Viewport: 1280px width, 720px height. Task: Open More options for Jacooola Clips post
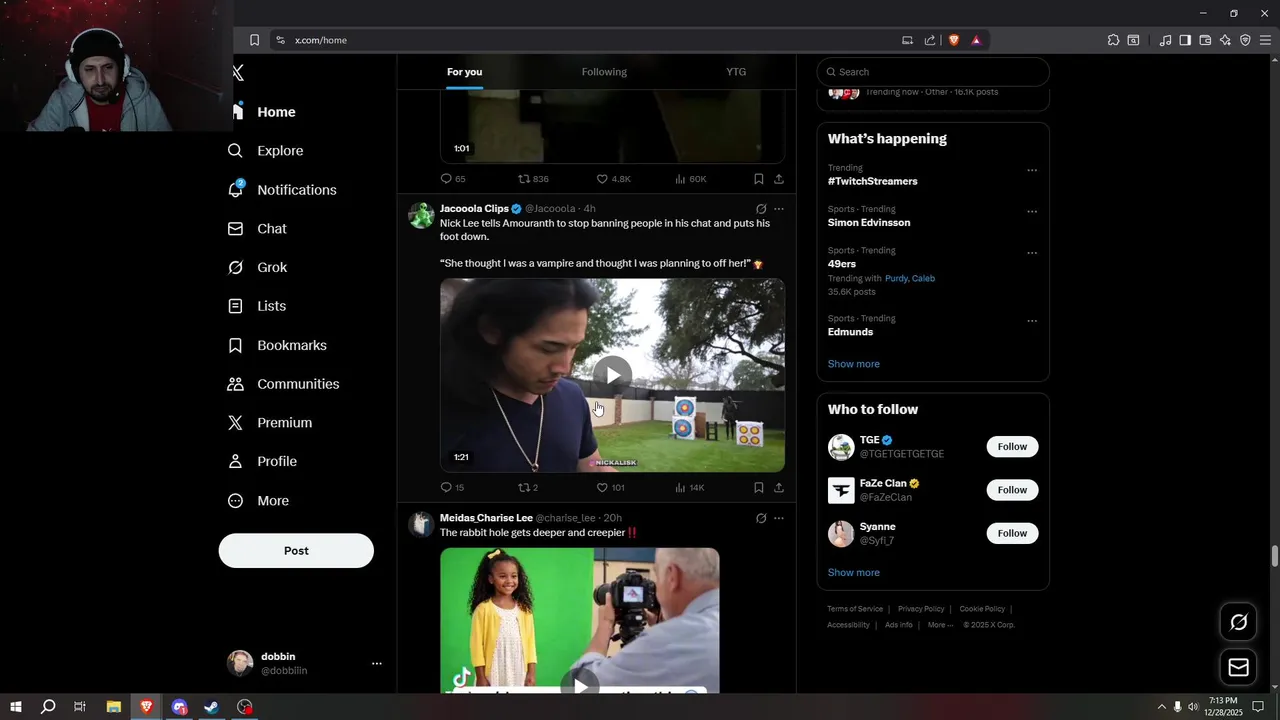[x=779, y=209]
